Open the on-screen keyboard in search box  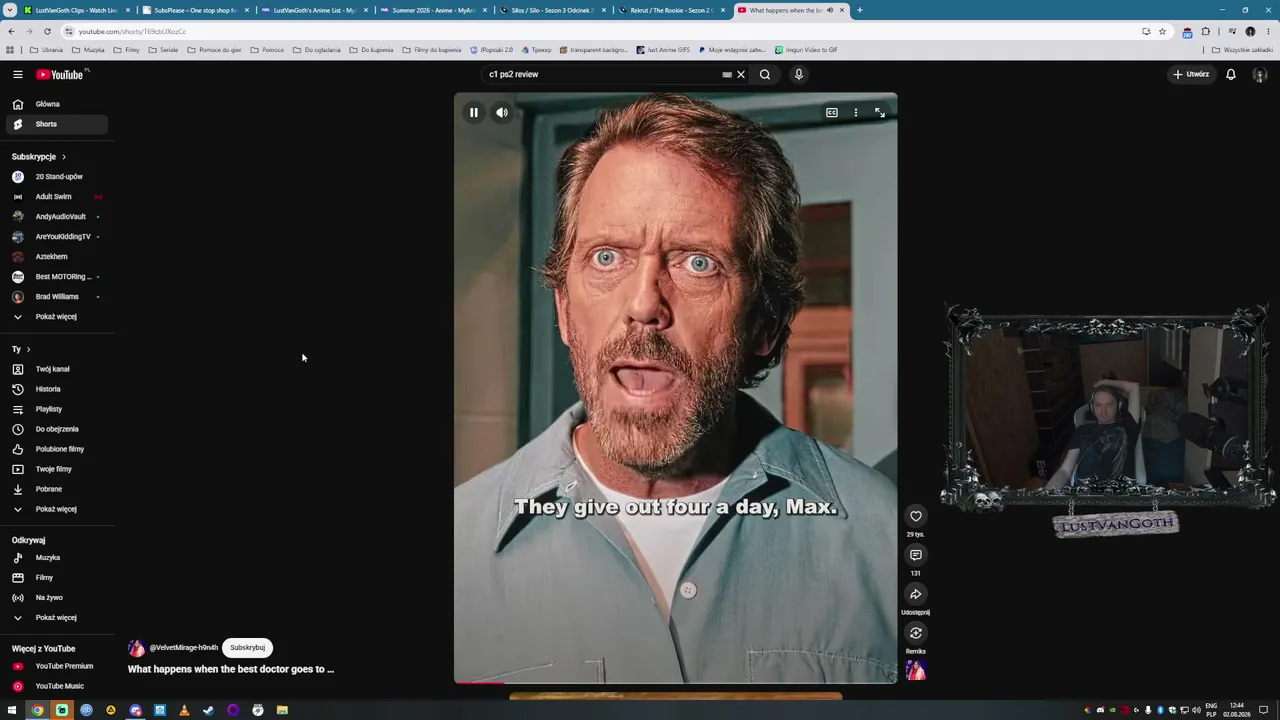(x=727, y=74)
